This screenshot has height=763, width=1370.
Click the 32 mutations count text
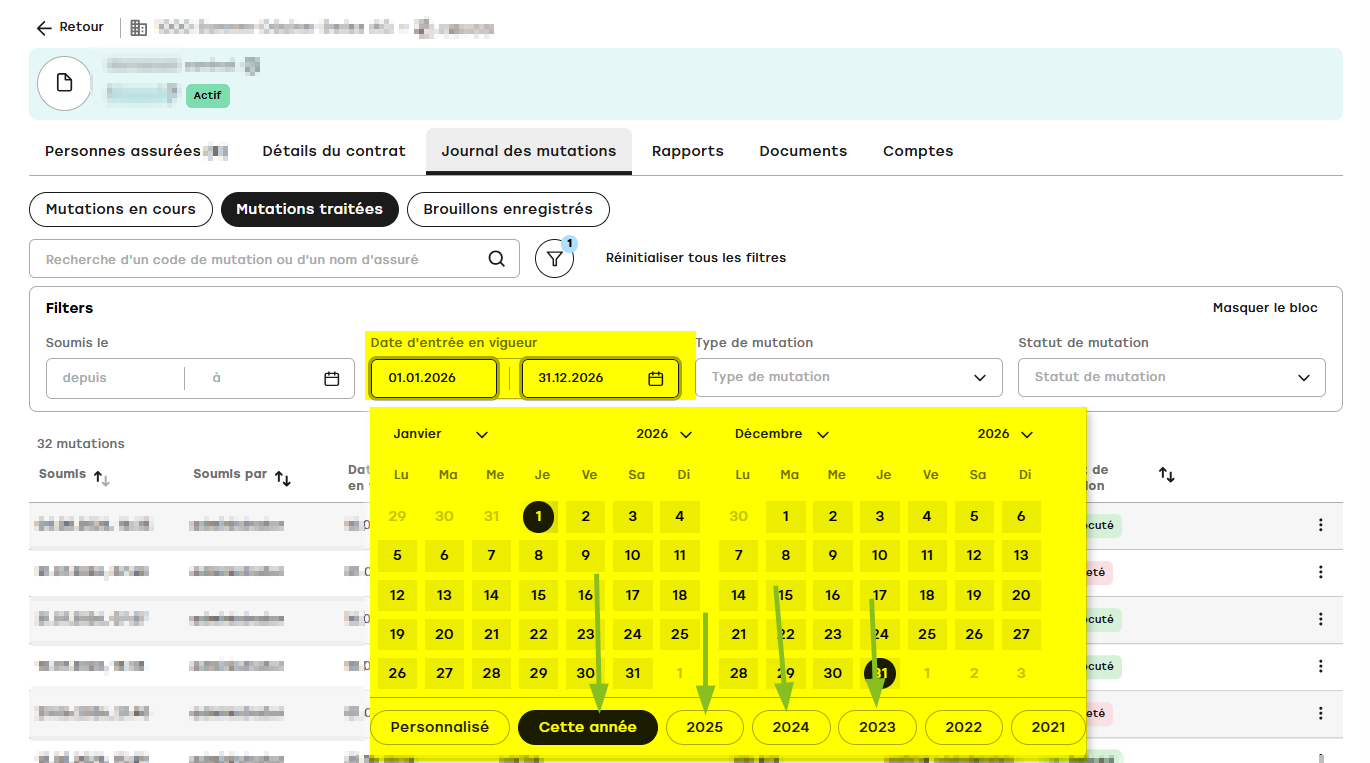(x=81, y=444)
